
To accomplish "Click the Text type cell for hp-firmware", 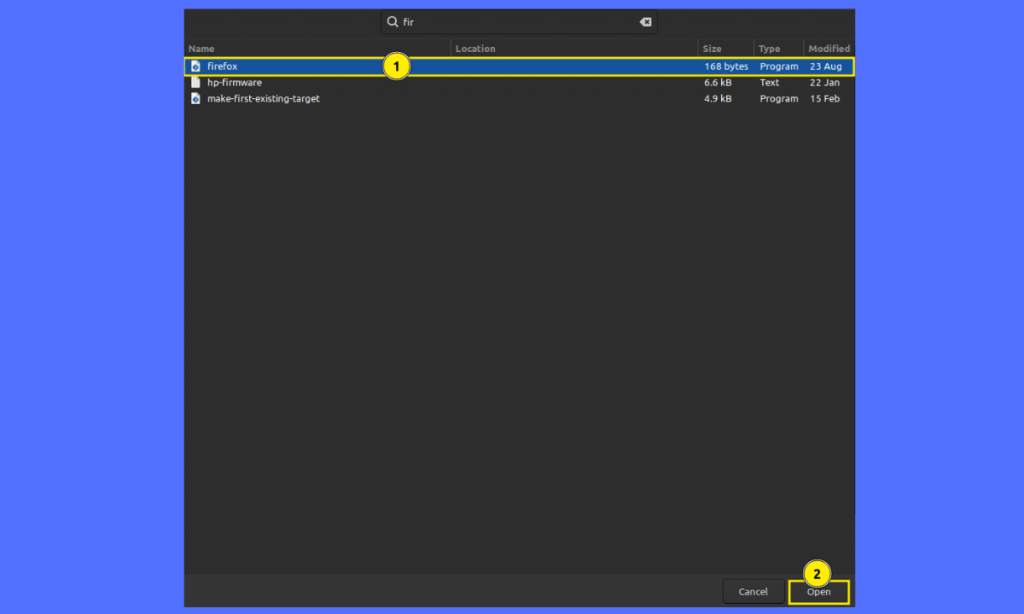I will pos(769,82).
